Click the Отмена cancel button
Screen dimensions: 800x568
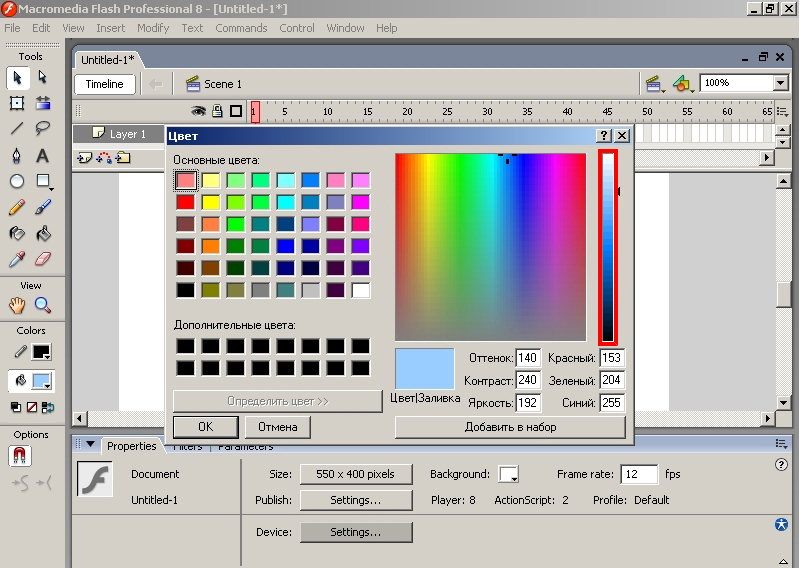pyautogui.click(x=278, y=427)
